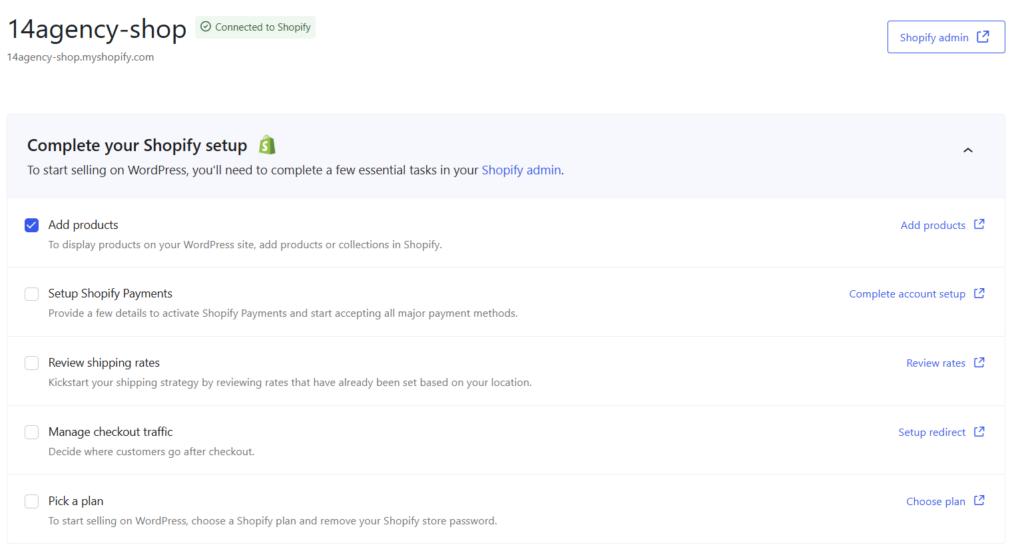Open the Complete account setup link
This screenshot has height=559, width=1024.
[907, 294]
